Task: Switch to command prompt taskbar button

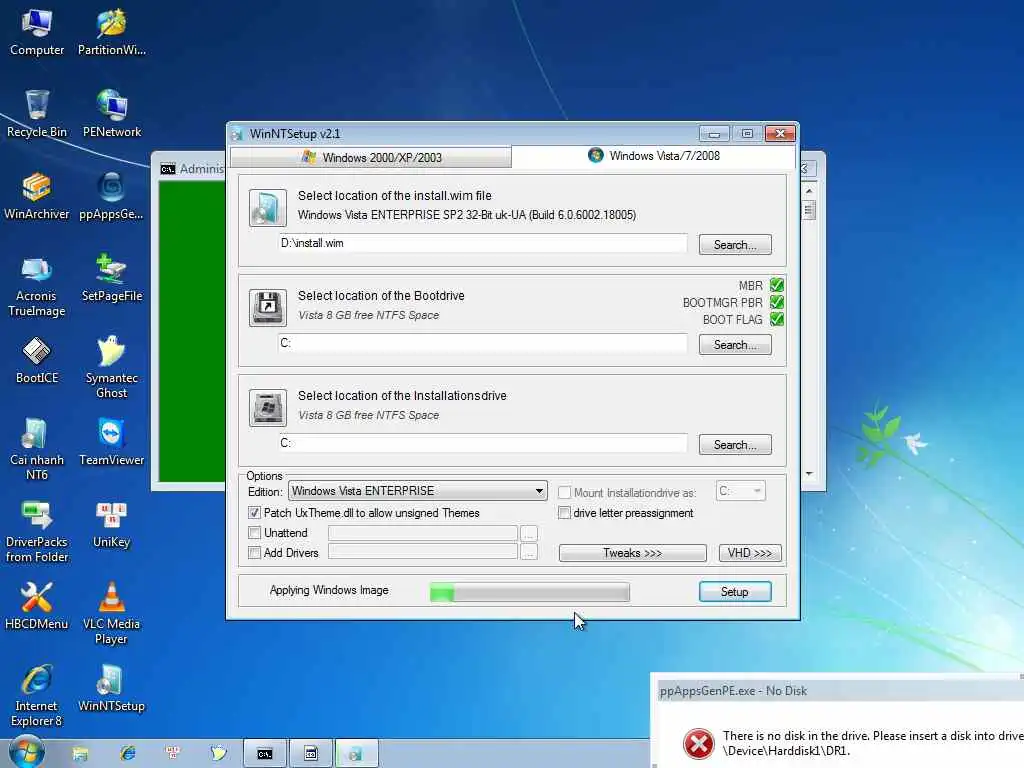Action: 264,754
